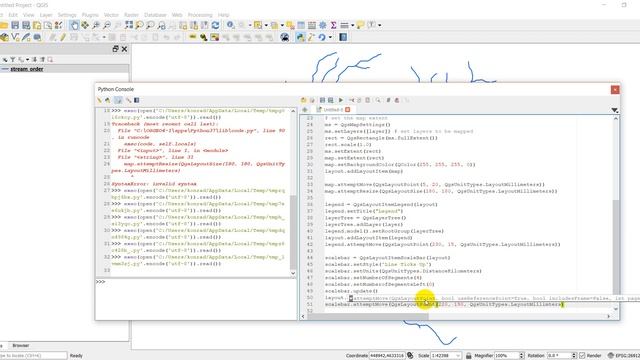This screenshot has height=360, width=640.
Task: Toggle the Show Editor icon in console
Action: (118, 100)
